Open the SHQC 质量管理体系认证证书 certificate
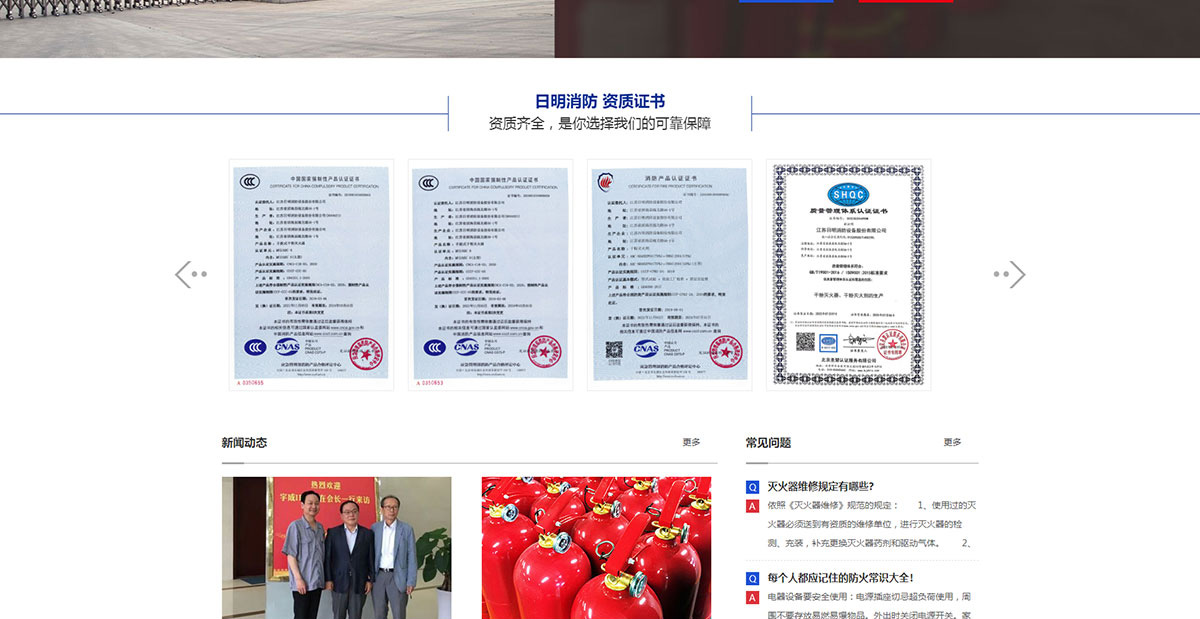Viewport: 1200px width, 619px height. click(848, 274)
